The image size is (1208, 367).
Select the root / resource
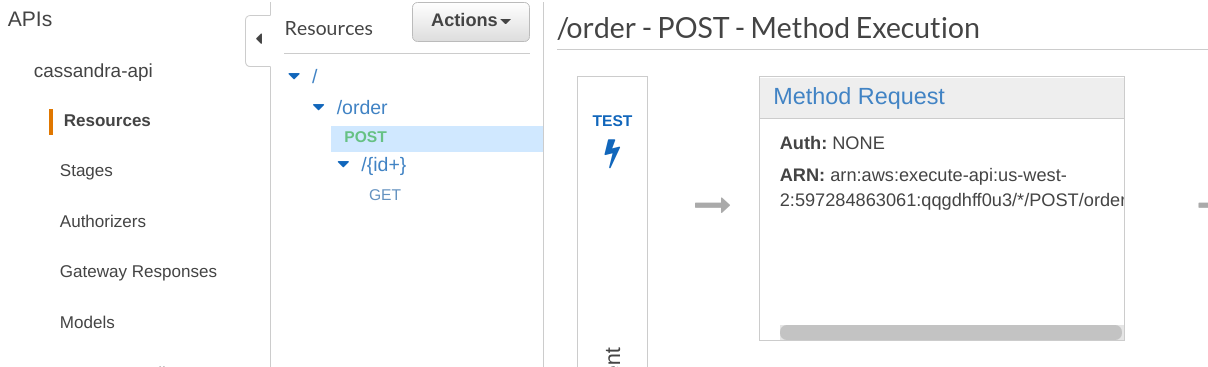(315, 76)
